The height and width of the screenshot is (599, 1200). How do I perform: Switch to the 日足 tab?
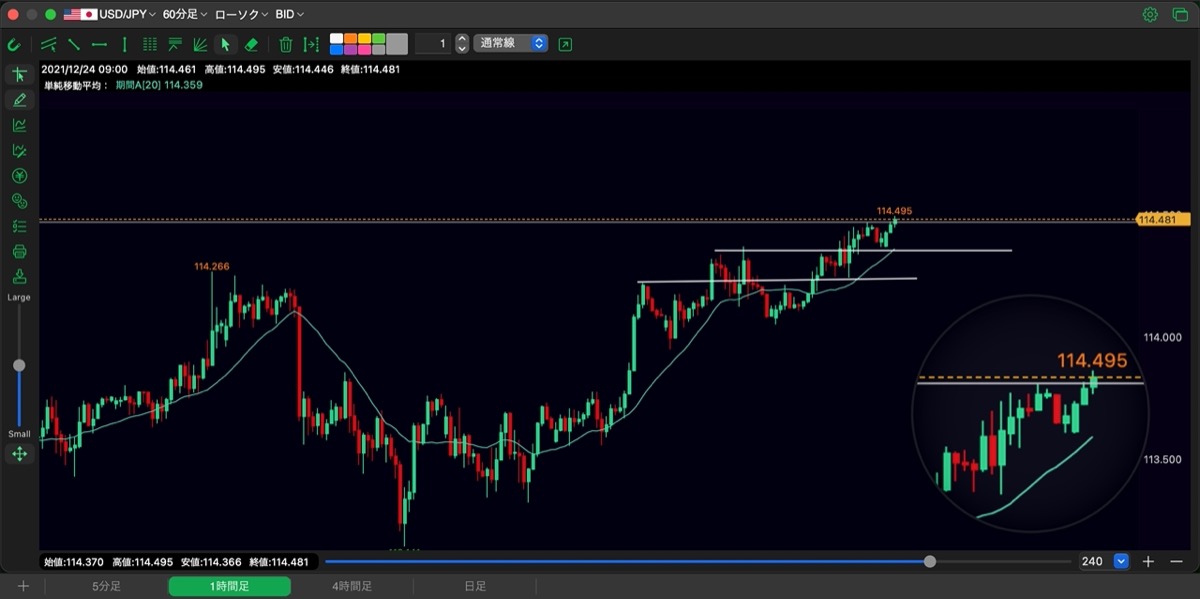tap(475, 587)
